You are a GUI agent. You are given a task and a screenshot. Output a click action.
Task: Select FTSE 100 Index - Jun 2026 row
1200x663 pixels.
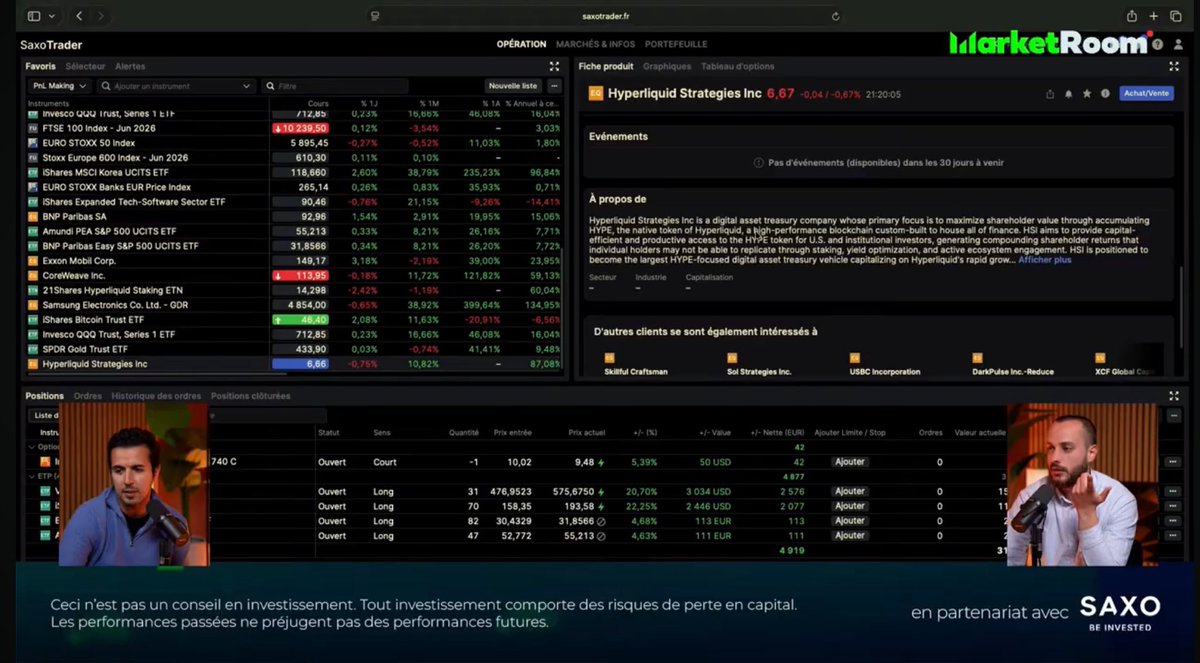pos(295,128)
